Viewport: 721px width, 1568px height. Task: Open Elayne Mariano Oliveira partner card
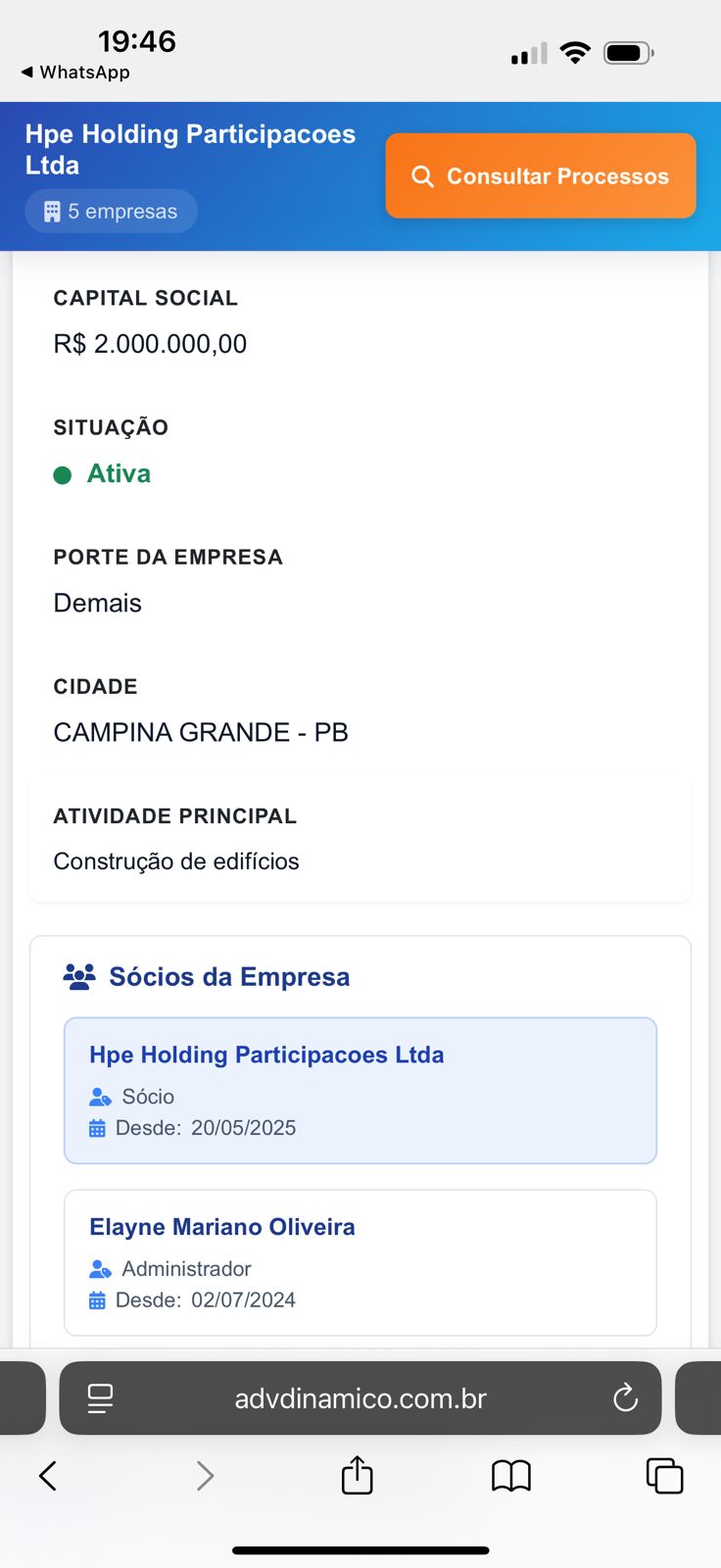[x=360, y=1262]
